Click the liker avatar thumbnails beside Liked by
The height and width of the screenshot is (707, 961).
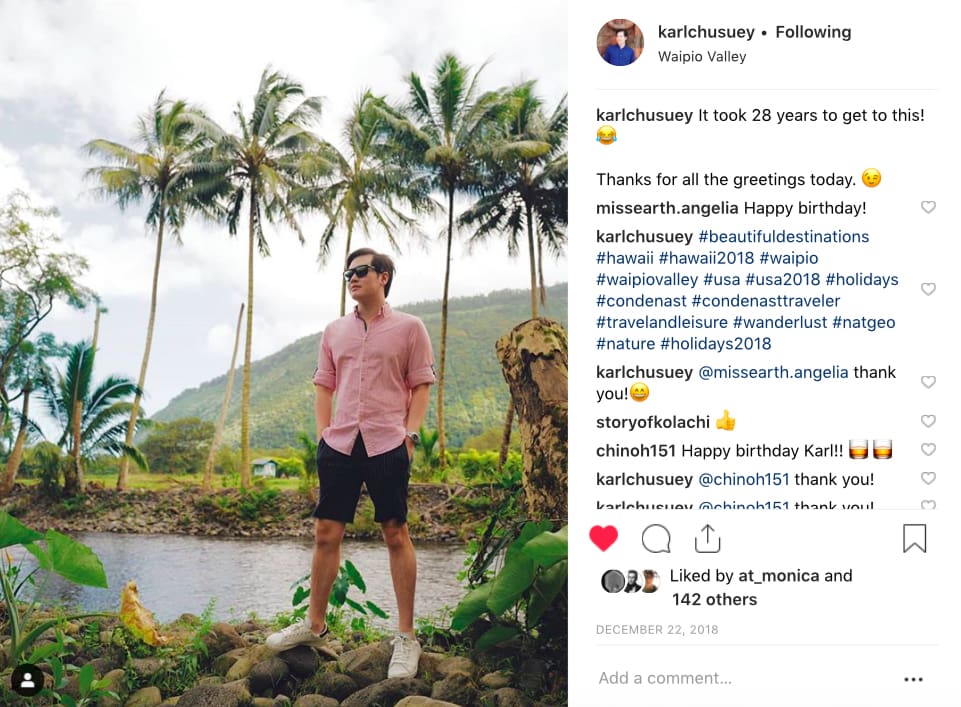[x=632, y=580]
